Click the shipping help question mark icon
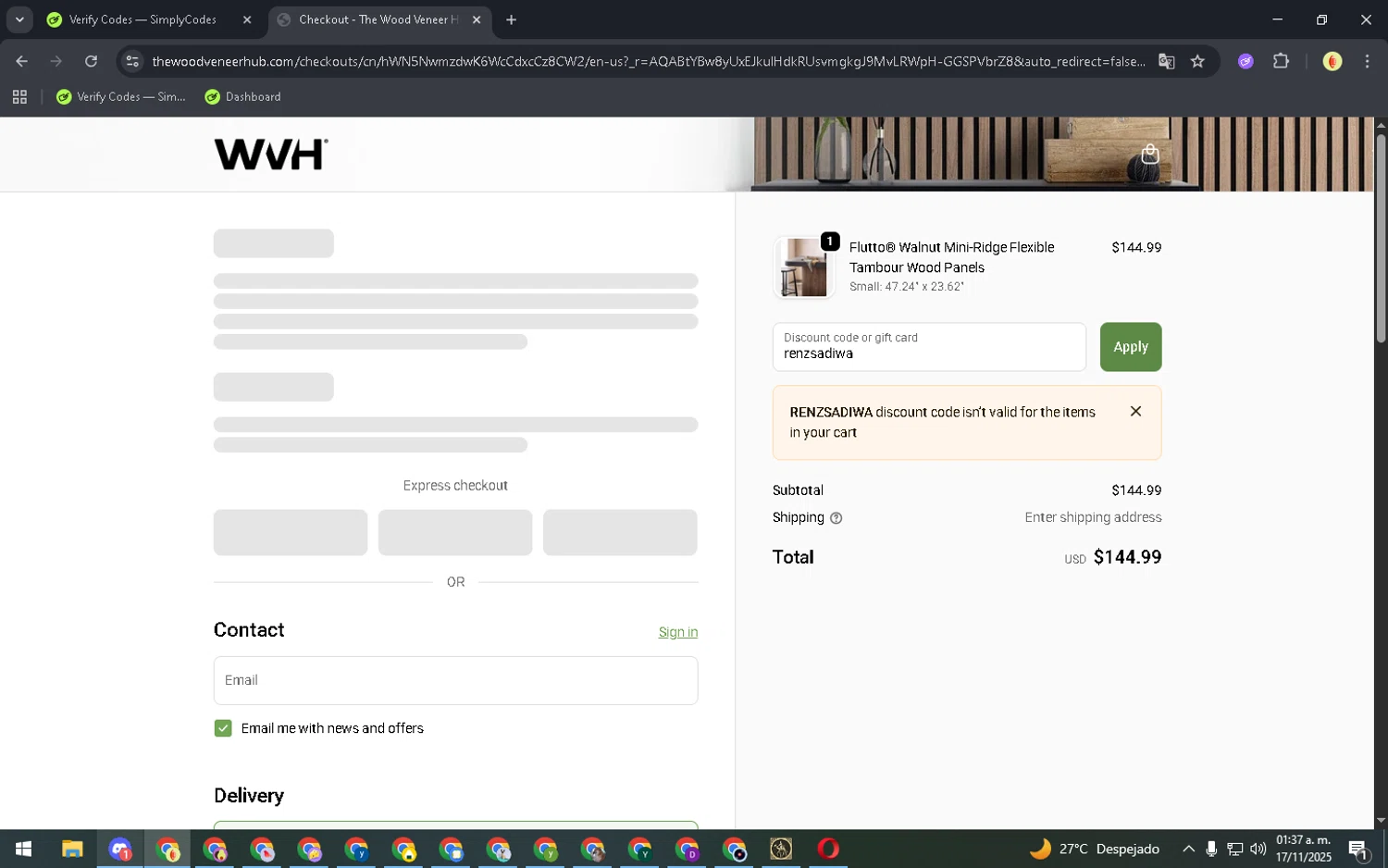Screen dimensions: 1388x868 [836, 518]
